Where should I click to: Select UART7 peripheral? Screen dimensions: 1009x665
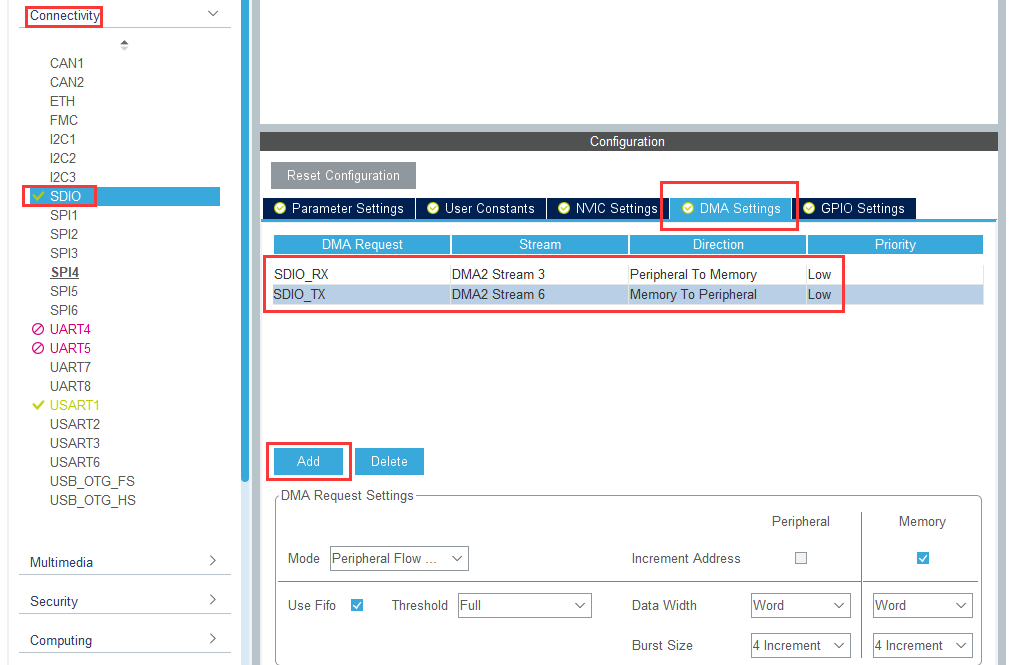click(x=70, y=367)
